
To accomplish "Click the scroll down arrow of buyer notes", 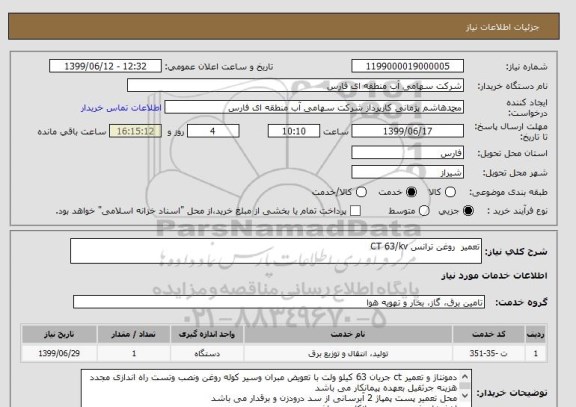I will [465, 396].
